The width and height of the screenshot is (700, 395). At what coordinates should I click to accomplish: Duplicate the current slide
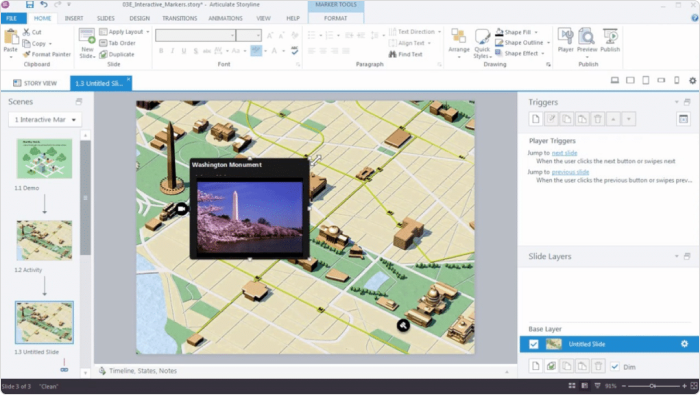[117, 54]
